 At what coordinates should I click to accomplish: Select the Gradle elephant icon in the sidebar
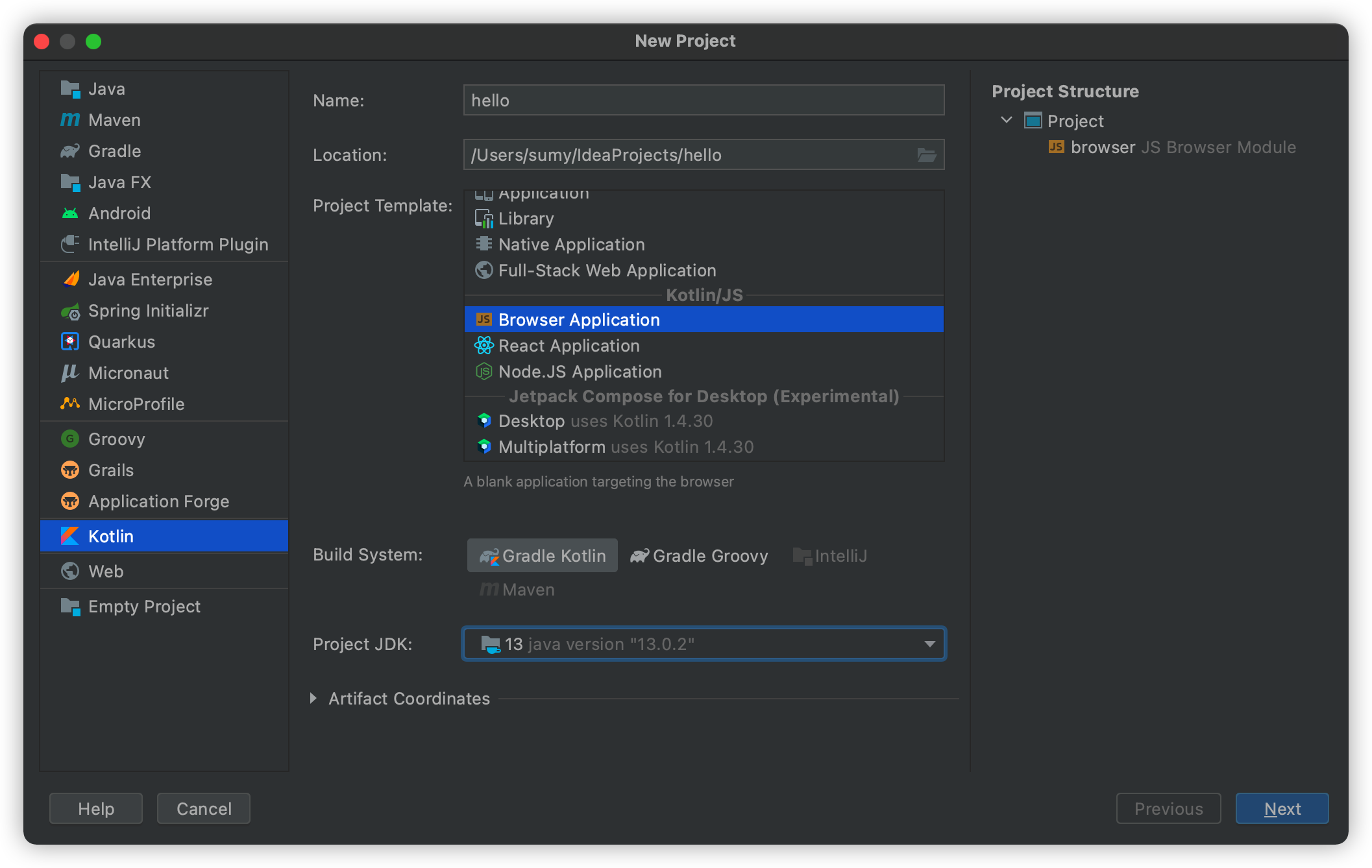click(x=69, y=151)
